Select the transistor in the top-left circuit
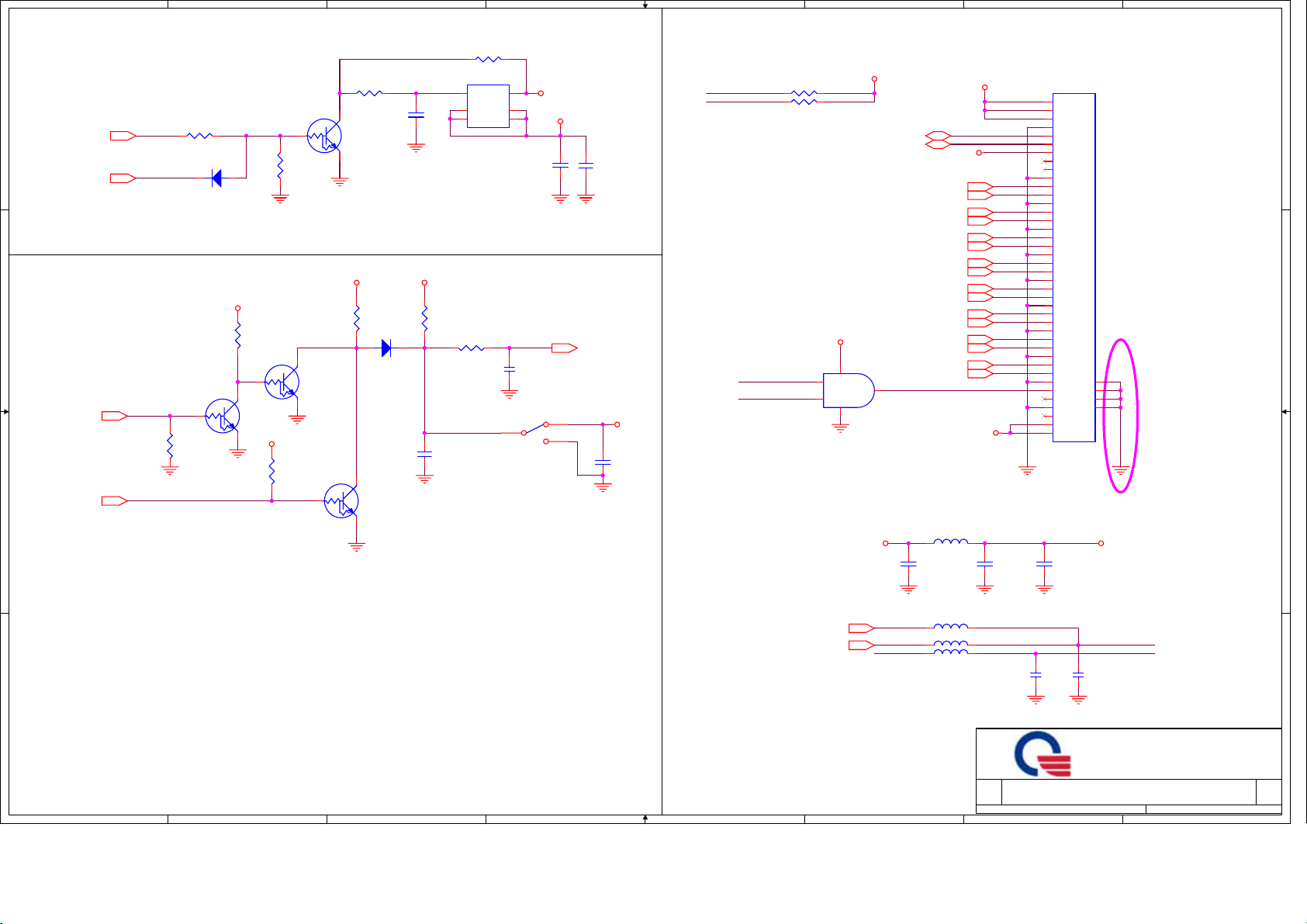 (x=324, y=136)
